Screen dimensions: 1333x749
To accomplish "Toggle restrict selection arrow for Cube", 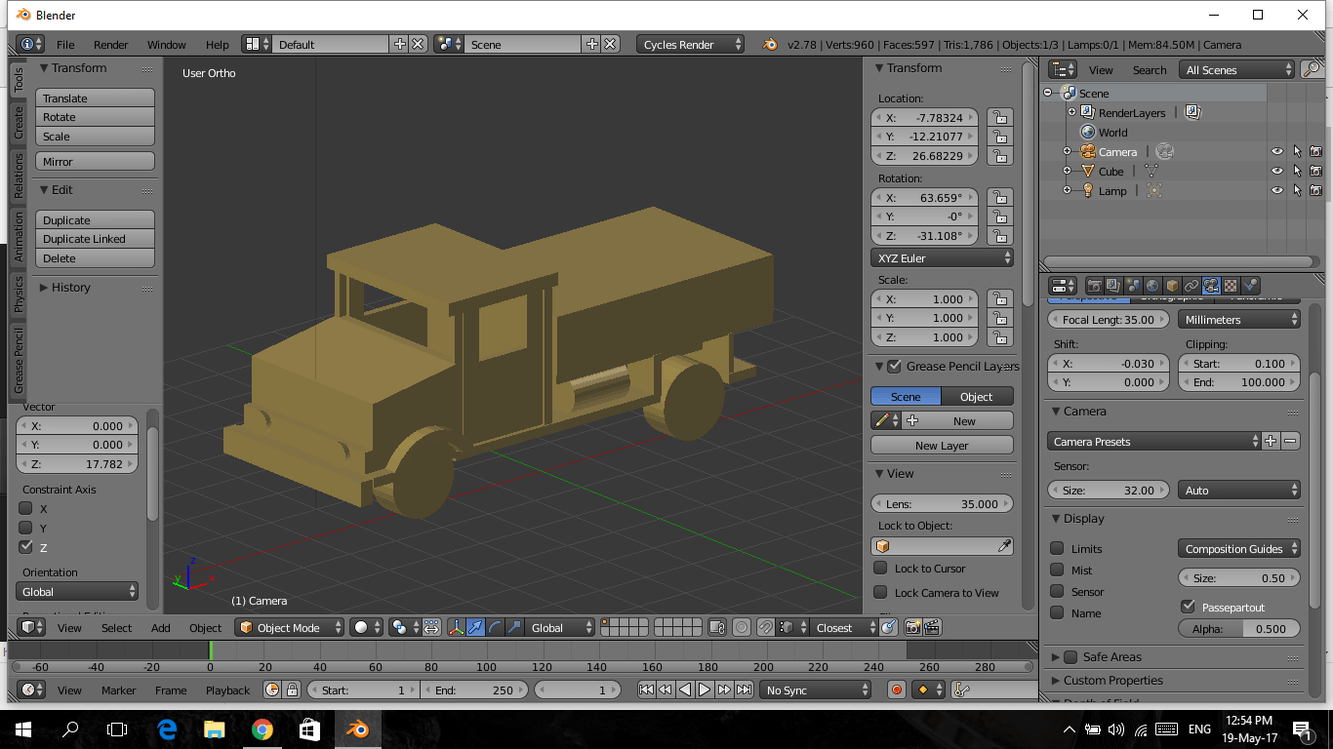I will click(1297, 171).
